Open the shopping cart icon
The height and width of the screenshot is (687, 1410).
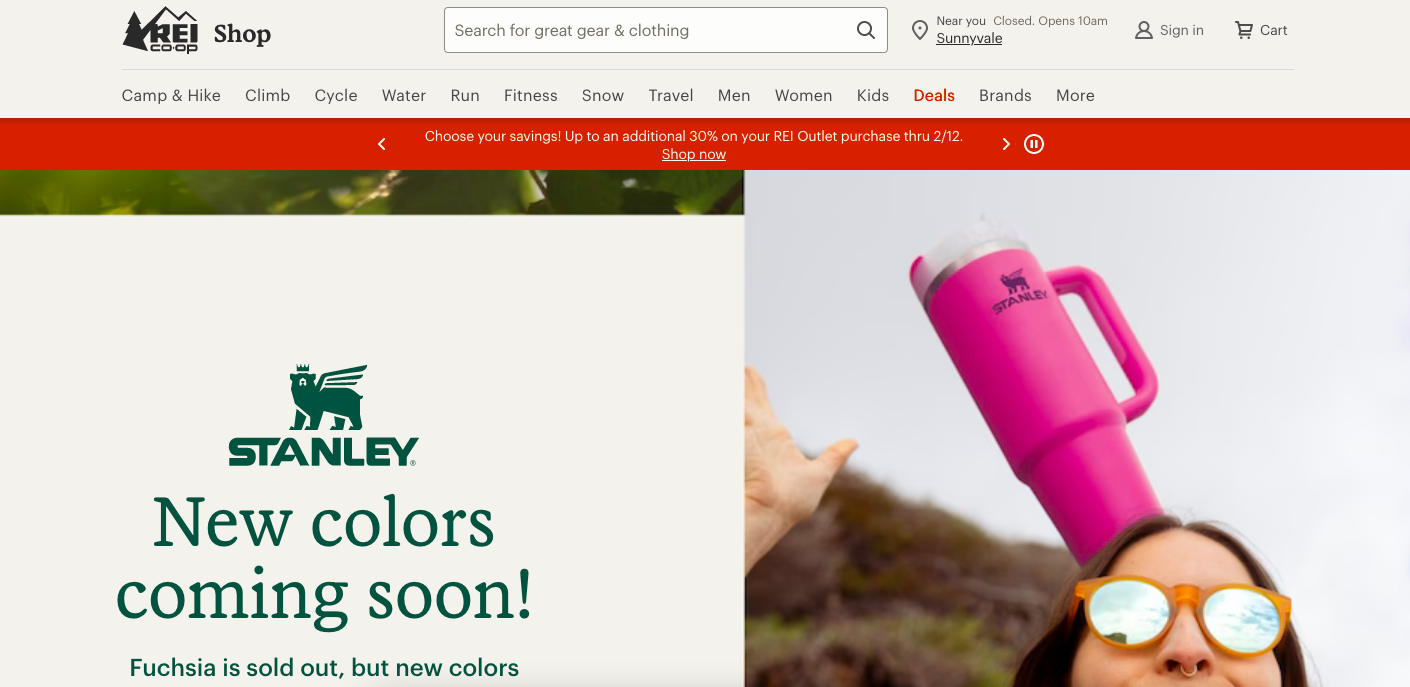click(1244, 30)
